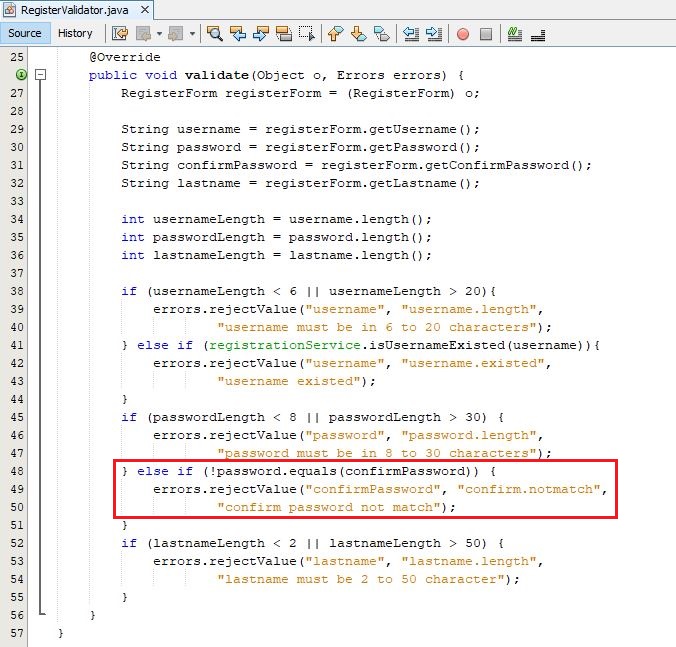Click "lastname must be 2 to 50 character" string

[361, 579]
